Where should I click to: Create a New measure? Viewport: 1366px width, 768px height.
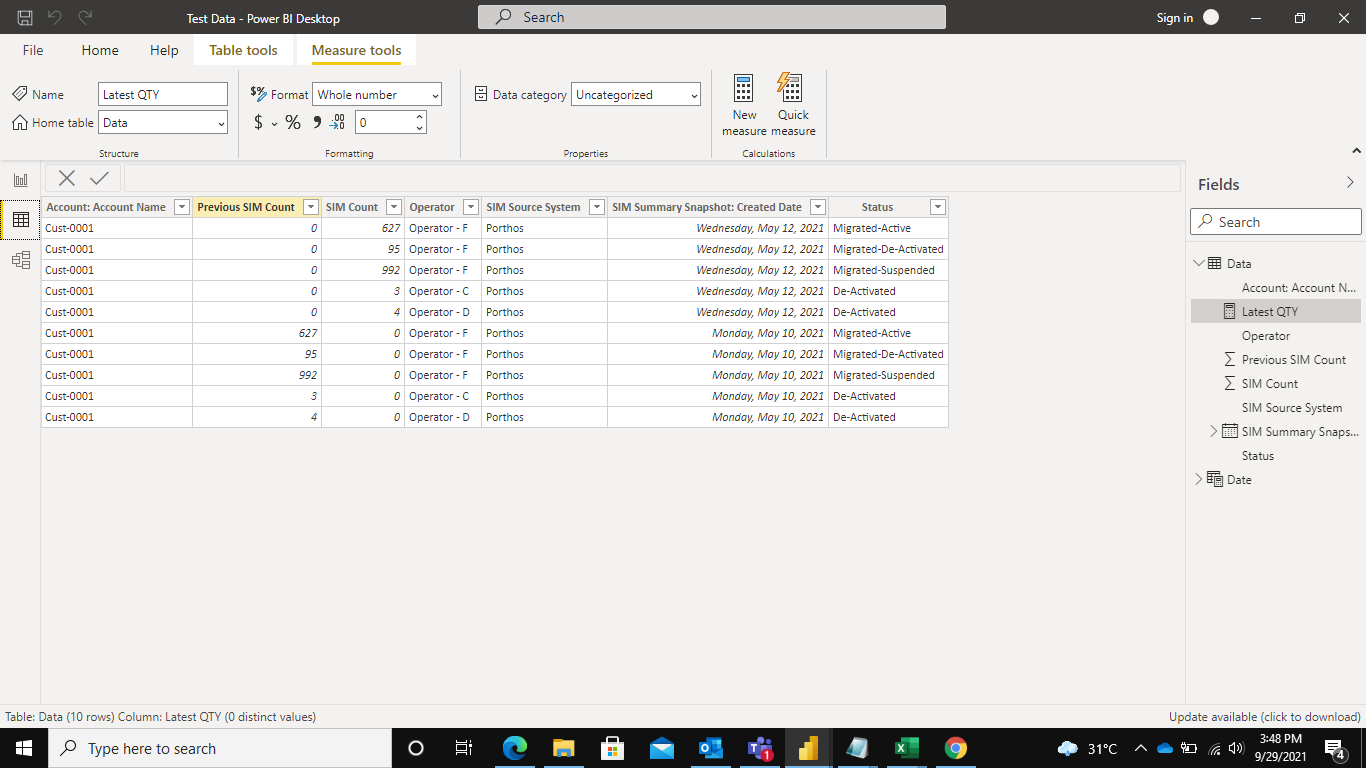tap(744, 105)
